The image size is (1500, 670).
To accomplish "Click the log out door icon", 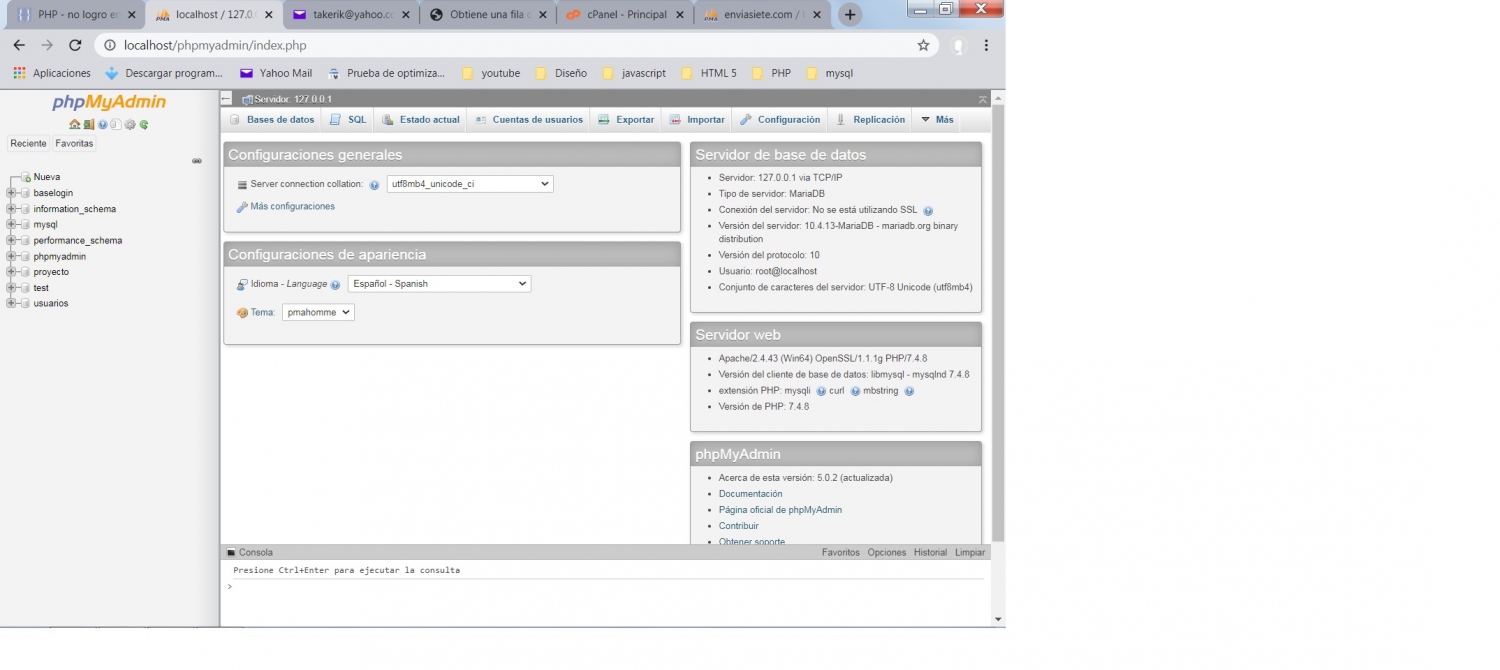I will pyautogui.click(x=88, y=125).
